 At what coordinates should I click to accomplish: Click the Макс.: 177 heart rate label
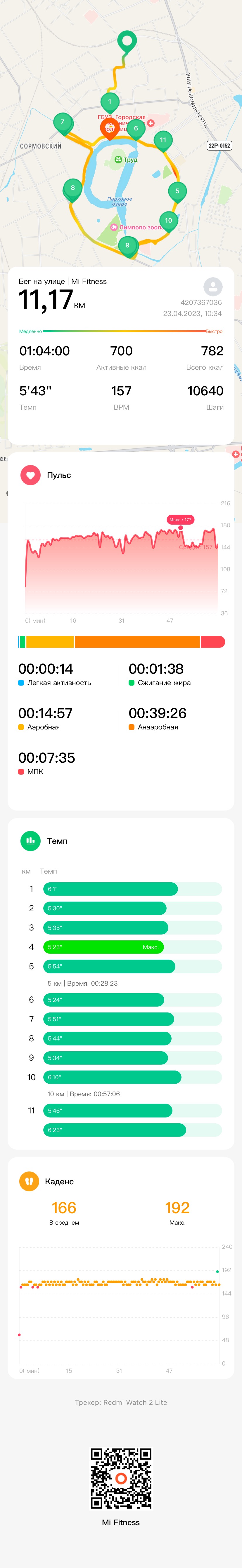point(180,519)
